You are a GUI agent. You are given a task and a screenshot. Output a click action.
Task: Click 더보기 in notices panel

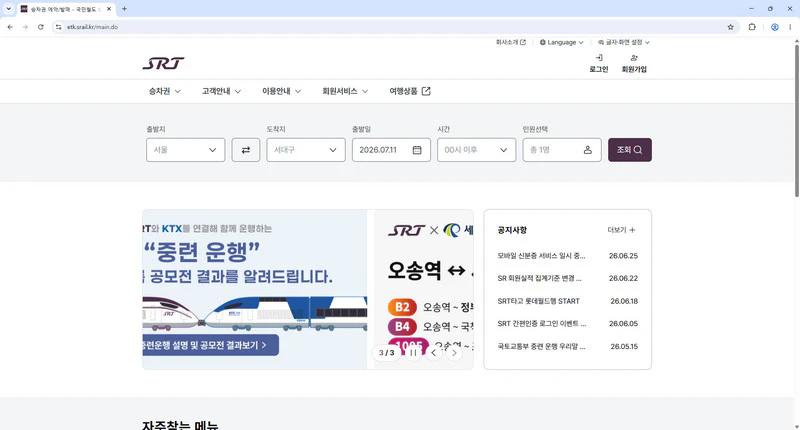click(621, 230)
